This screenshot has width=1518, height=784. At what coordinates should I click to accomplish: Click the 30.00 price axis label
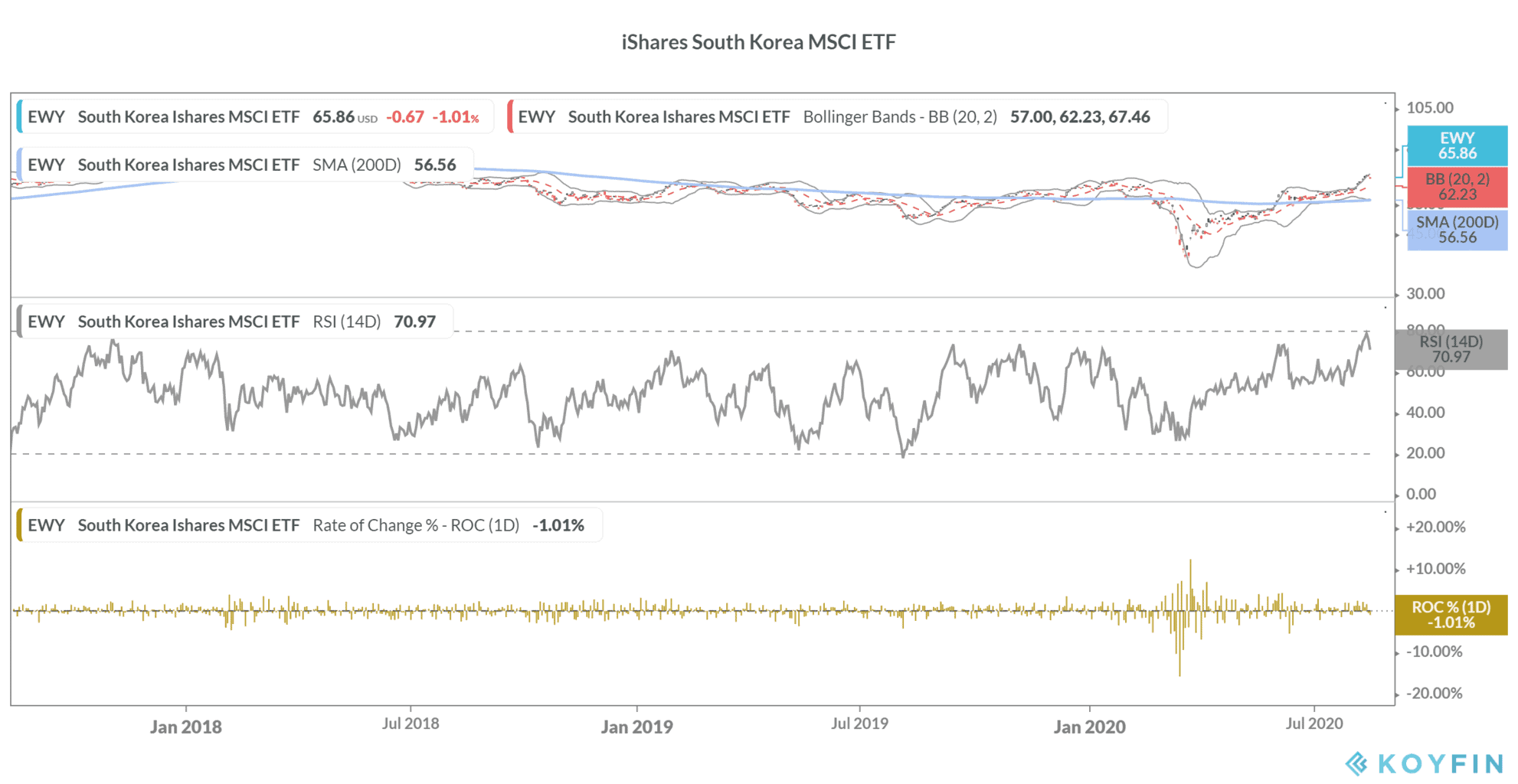click(x=1425, y=294)
